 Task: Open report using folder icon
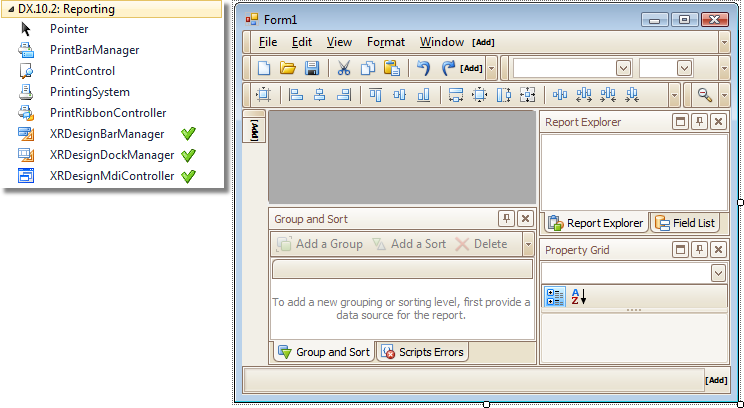pyautogui.click(x=288, y=68)
